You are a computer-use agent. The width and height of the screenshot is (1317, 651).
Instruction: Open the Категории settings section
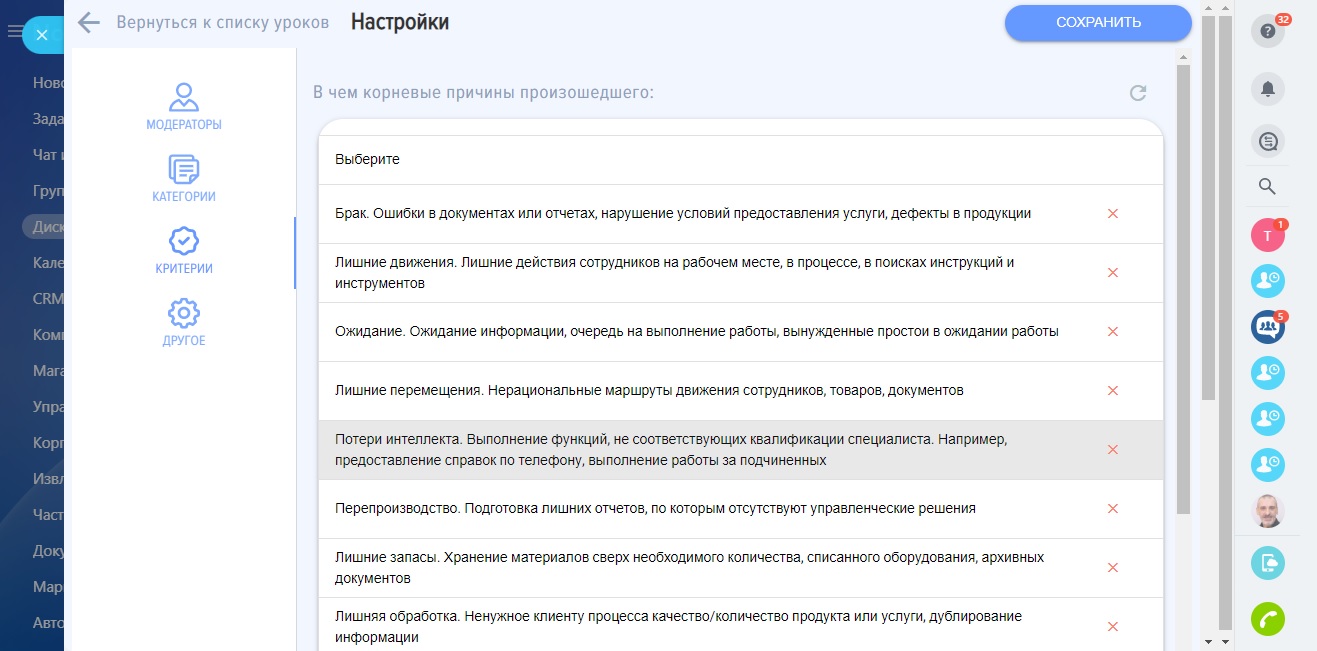pyautogui.click(x=184, y=178)
